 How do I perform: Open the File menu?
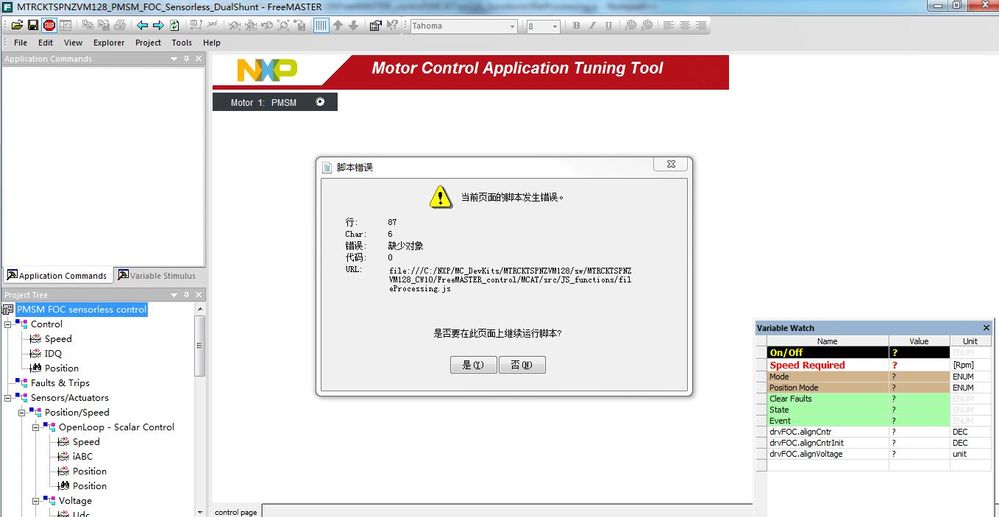(x=20, y=43)
